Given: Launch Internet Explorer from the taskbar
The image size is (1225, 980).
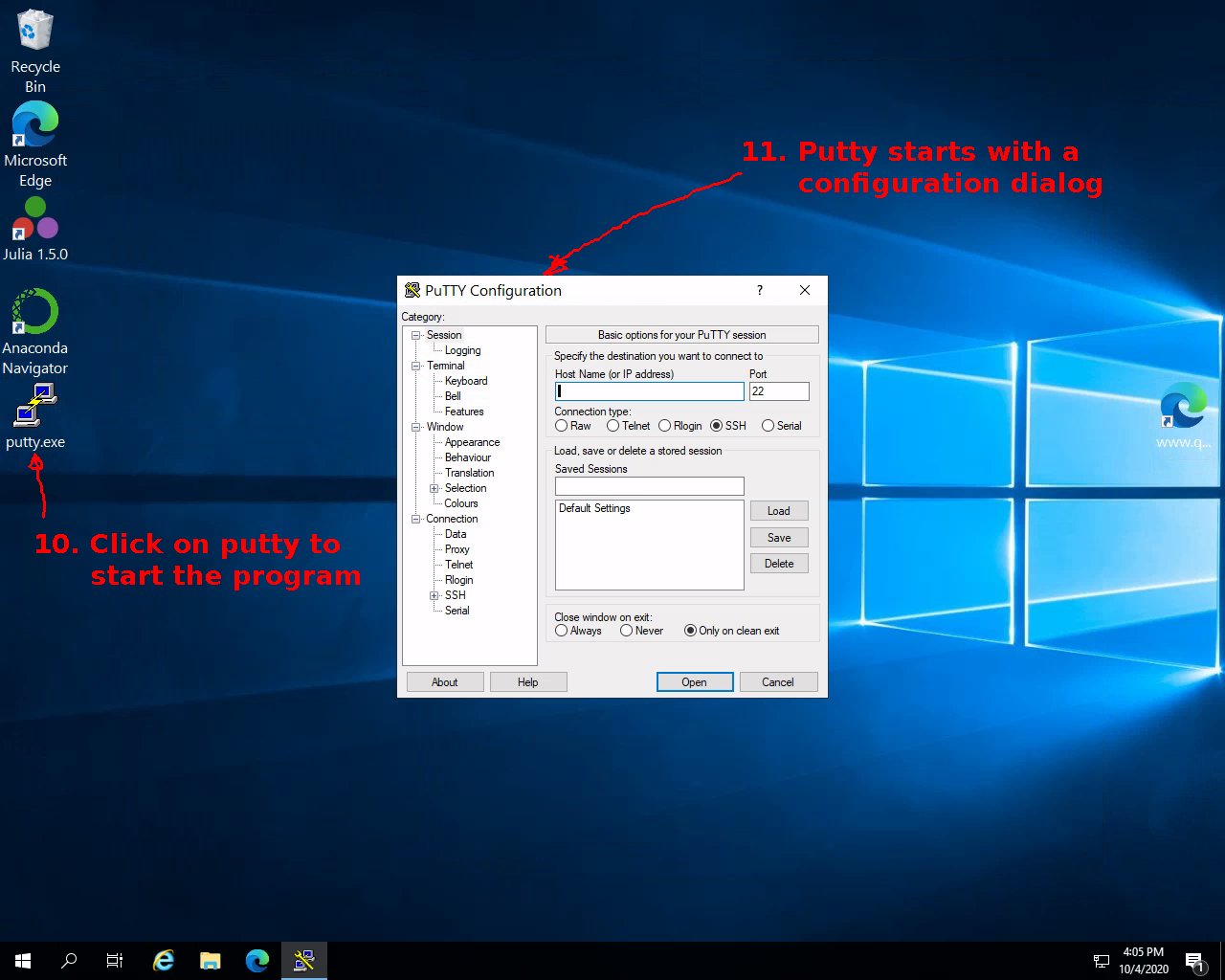Looking at the screenshot, I should click(x=164, y=961).
